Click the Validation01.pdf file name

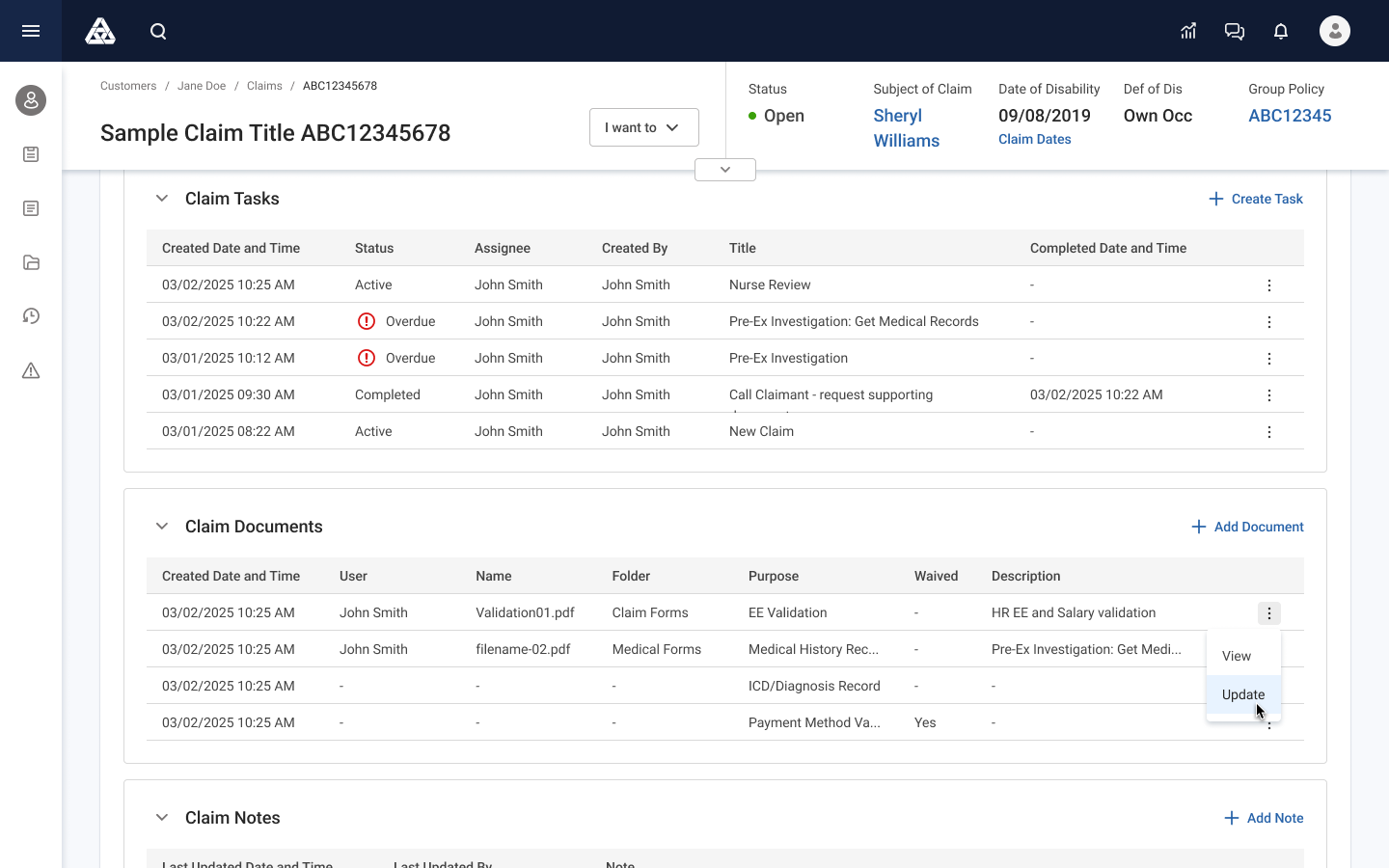pyautogui.click(x=525, y=612)
